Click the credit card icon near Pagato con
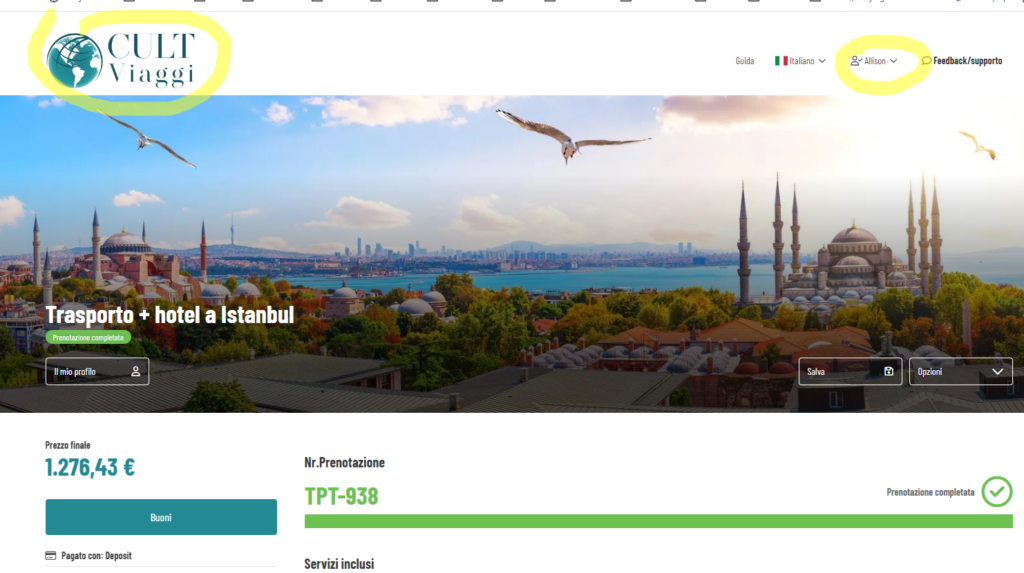This screenshot has height=573, width=1024. [x=50, y=555]
